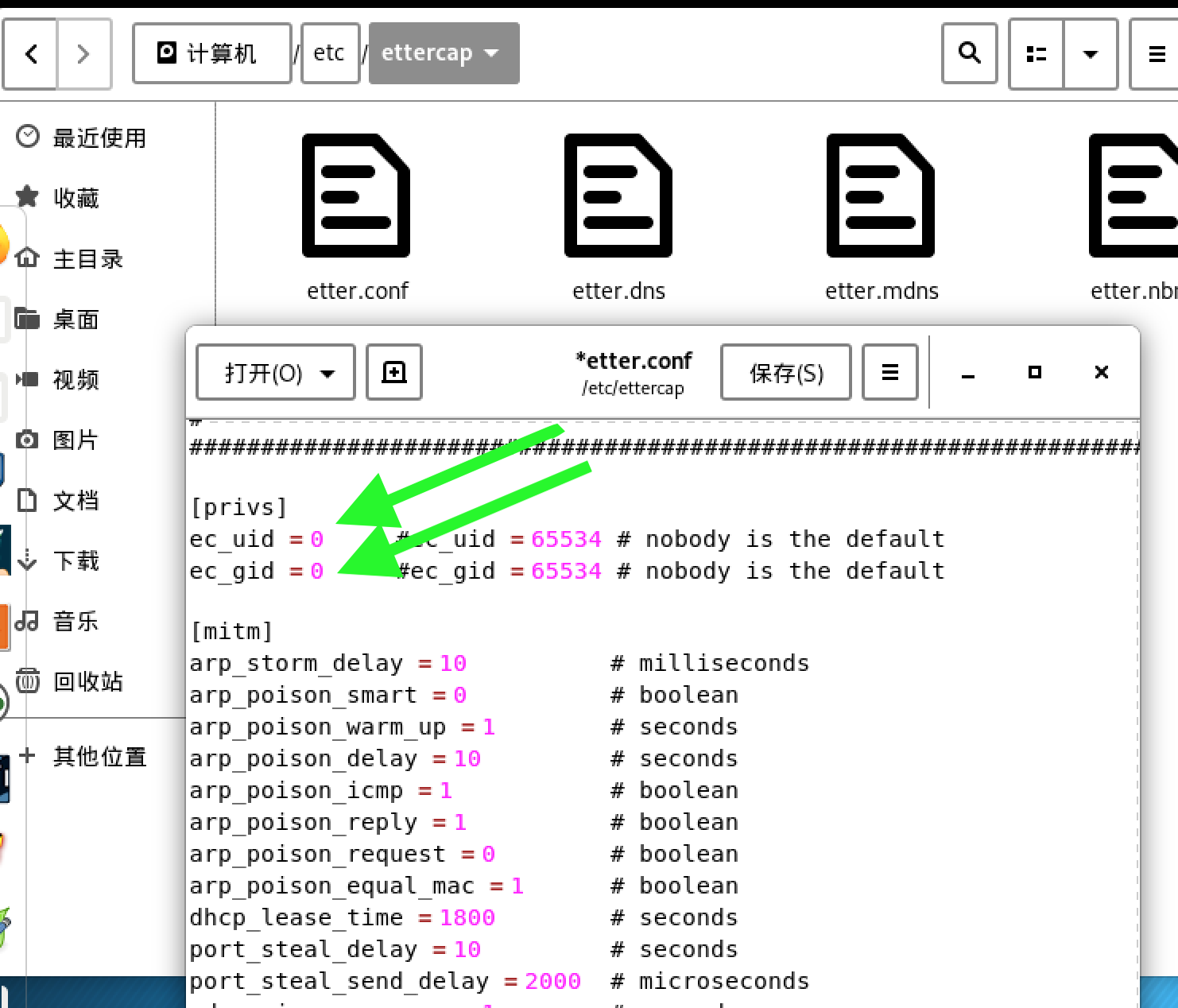Open the file manager hamburger menu

[1156, 54]
